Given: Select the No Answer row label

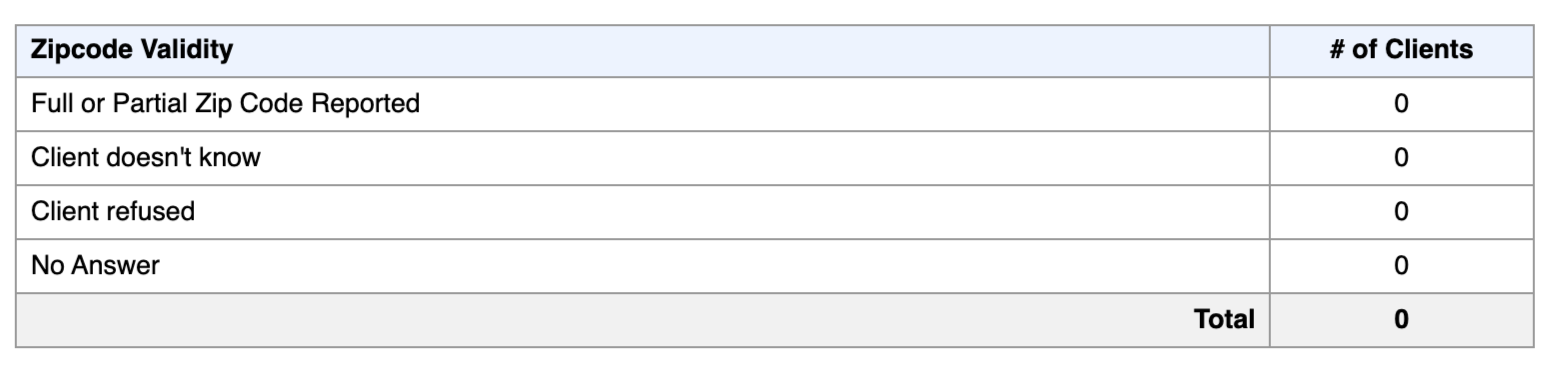Looking at the screenshot, I should pyautogui.click(x=95, y=266).
